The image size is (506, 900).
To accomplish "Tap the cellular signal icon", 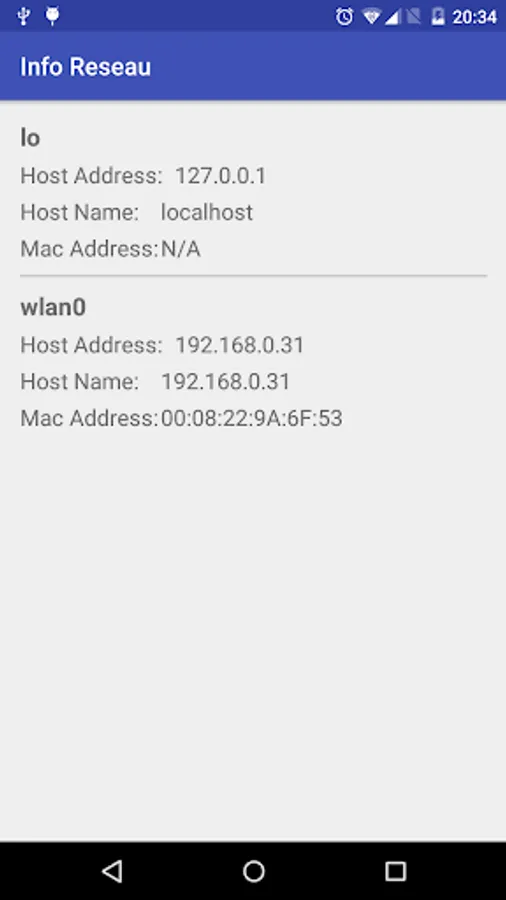I will pos(392,17).
